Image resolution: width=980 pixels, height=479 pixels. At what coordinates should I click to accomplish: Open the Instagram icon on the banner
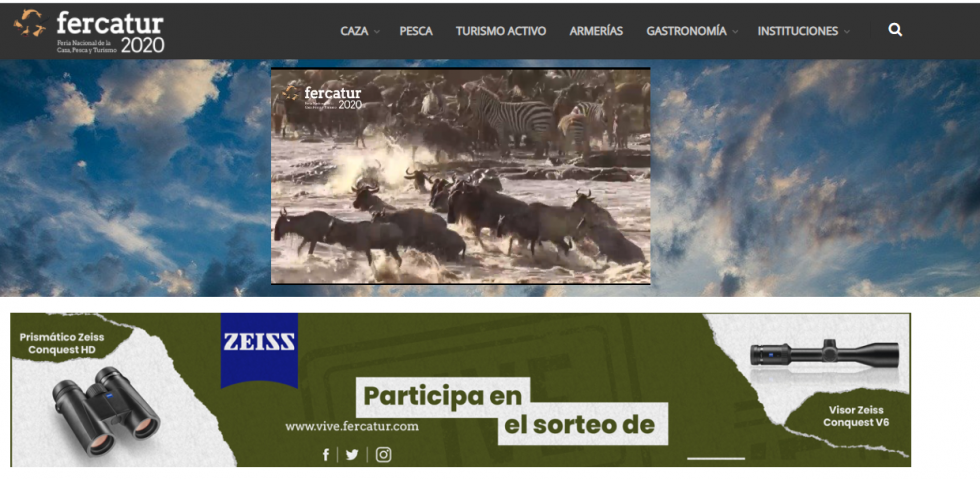383,454
